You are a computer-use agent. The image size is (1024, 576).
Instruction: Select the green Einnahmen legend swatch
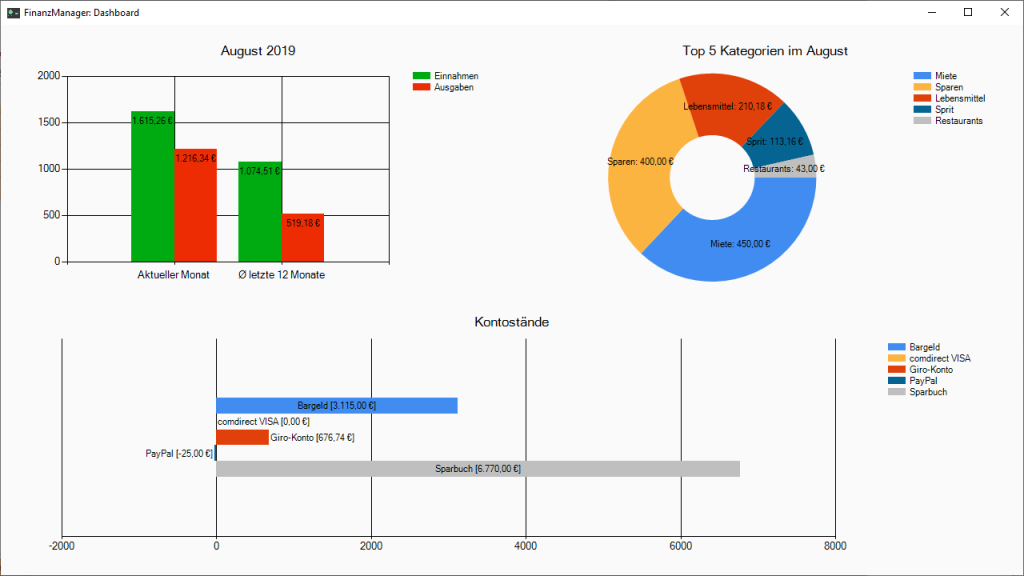tap(423, 75)
